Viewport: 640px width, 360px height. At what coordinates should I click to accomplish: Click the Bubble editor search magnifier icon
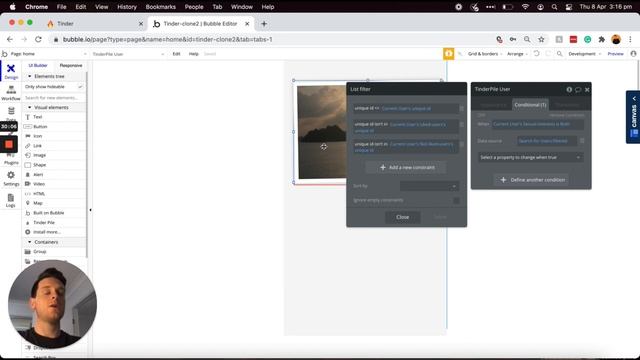tap(560, 54)
